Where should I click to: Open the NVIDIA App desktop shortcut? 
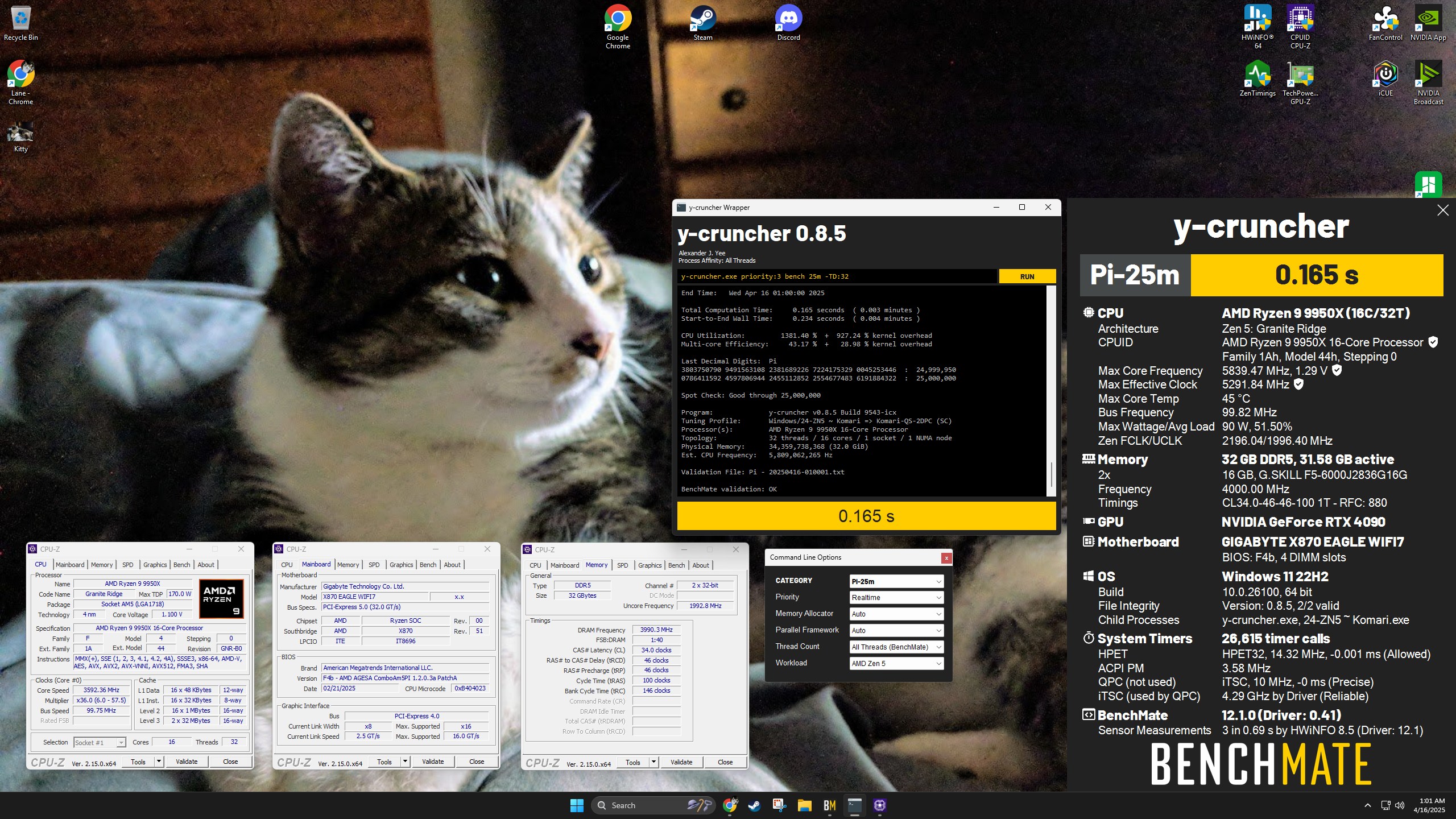pos(1428,23)
